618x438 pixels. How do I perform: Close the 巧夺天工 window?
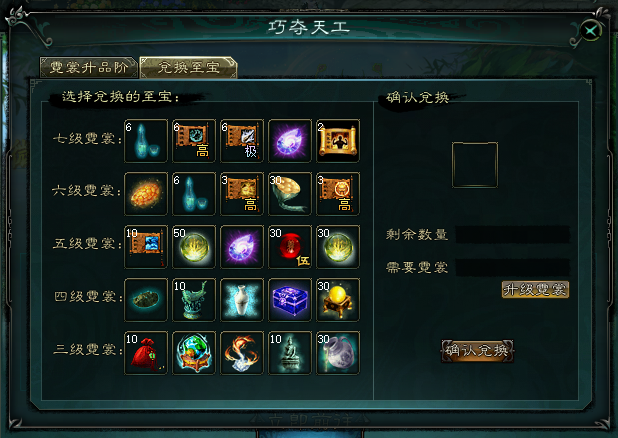pos(590,30)
